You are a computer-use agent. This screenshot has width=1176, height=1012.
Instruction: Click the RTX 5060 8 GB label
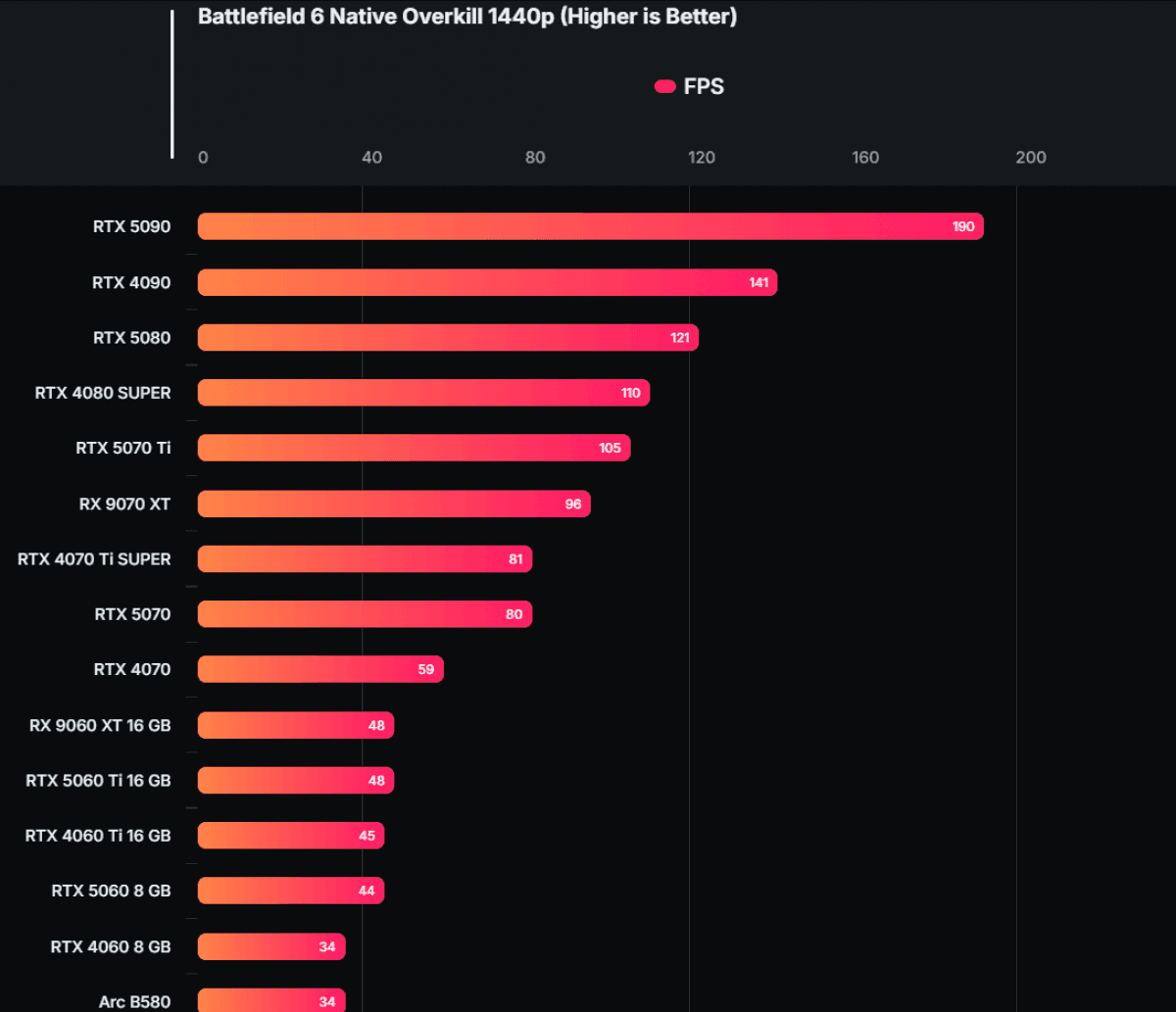(111, 891)
